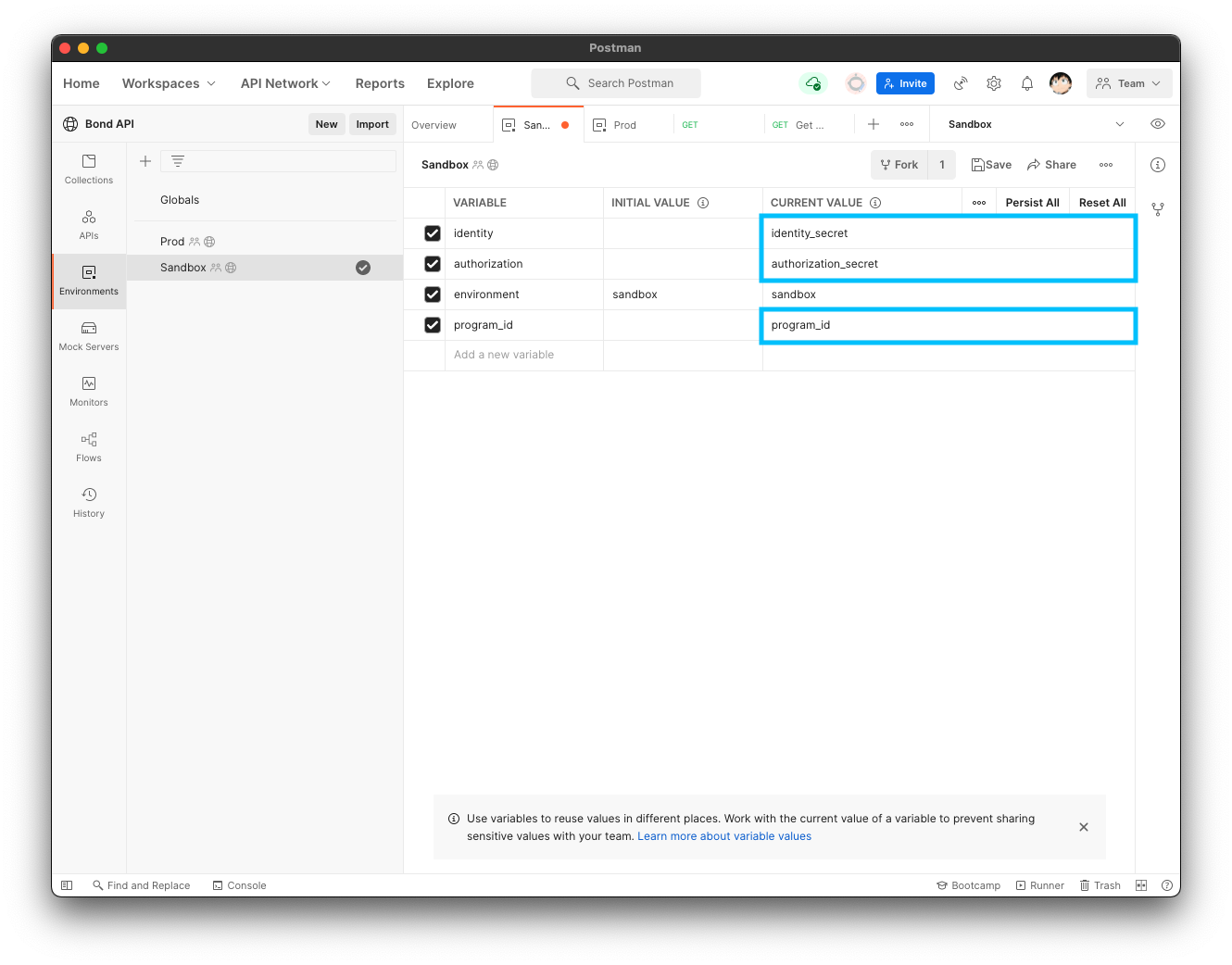Screen dimensions: 1232x965
Task: Click the Agent status ring icon
Action: pyautogui.click(x=856, y=83)
